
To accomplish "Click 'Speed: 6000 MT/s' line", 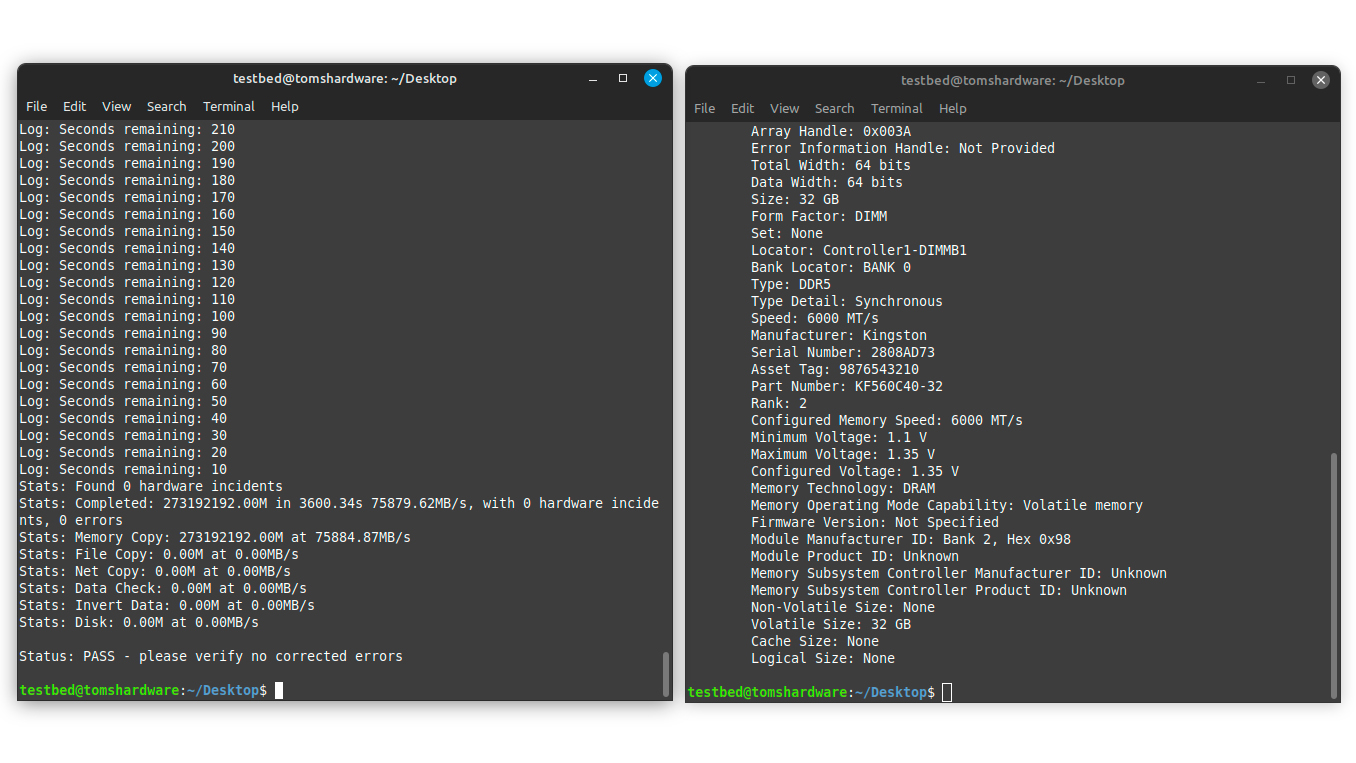I will click(x=815, y=318).
